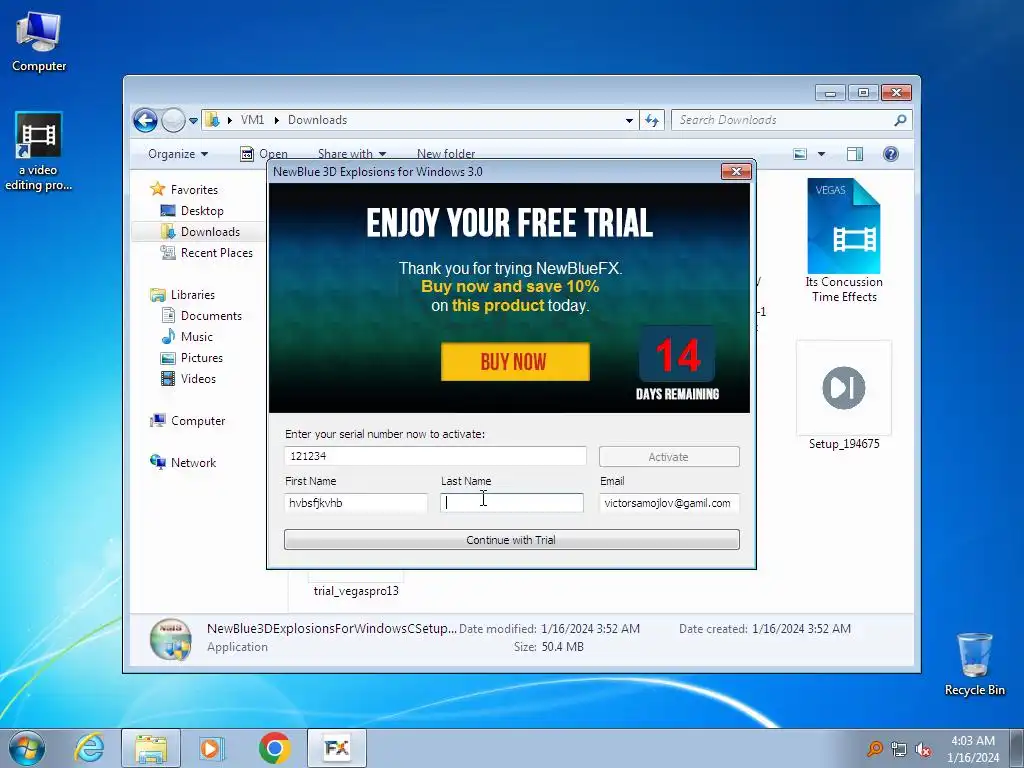Expand the address bar history dropdown

coord(629,120)
